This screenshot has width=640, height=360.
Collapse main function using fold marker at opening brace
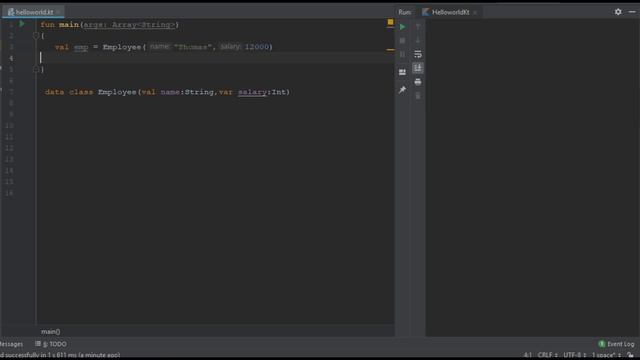coord(36,36)
